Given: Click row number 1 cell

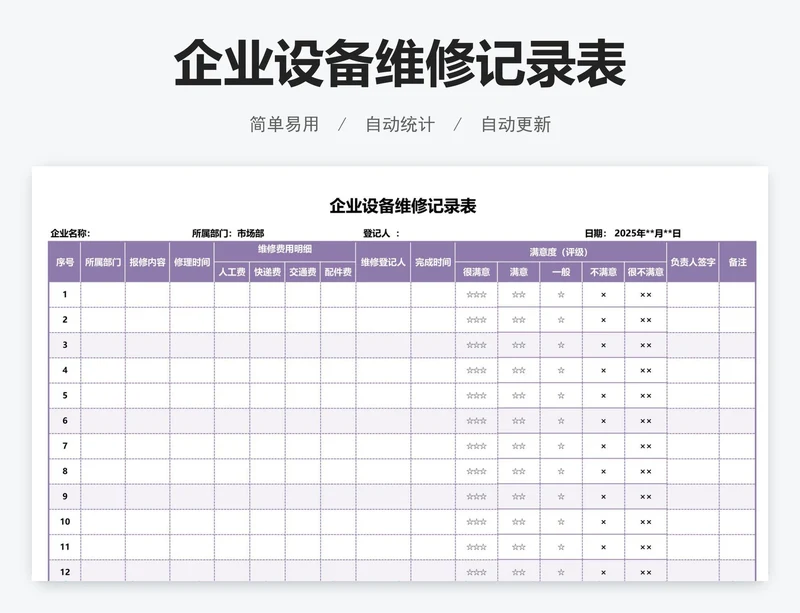Looking at the screenshot, I should [65, 295].
